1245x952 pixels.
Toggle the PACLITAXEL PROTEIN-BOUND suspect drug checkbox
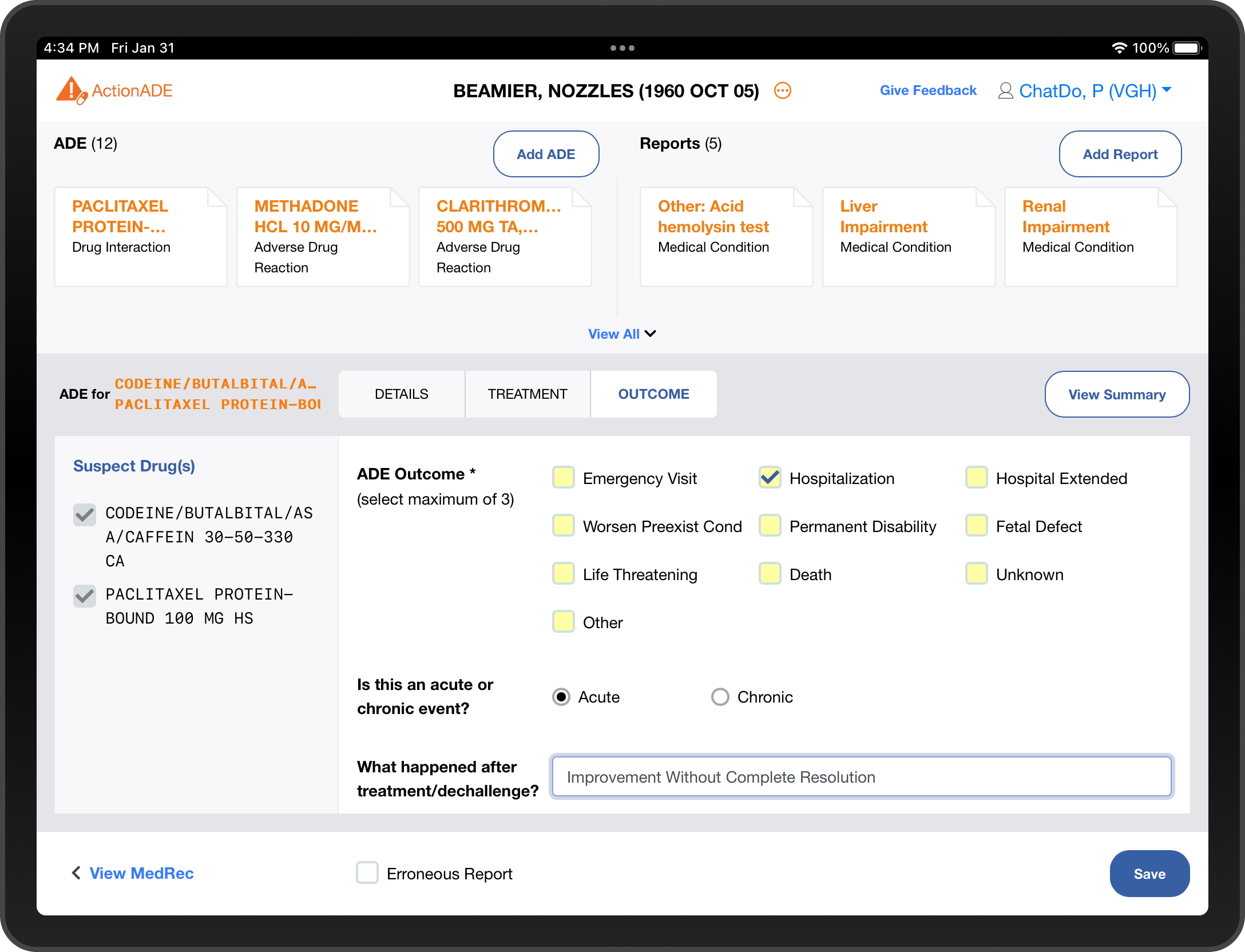85,596
